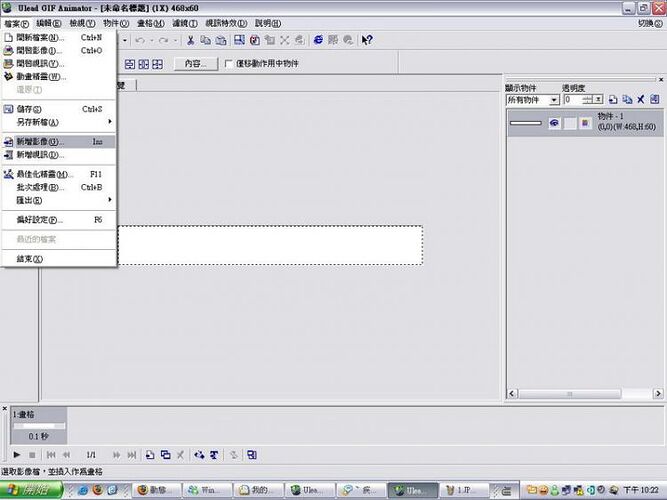Screen dimensions: 667x500
Task: Select 新增視訊 (Add video) menu entry
Action: (59, 155)
